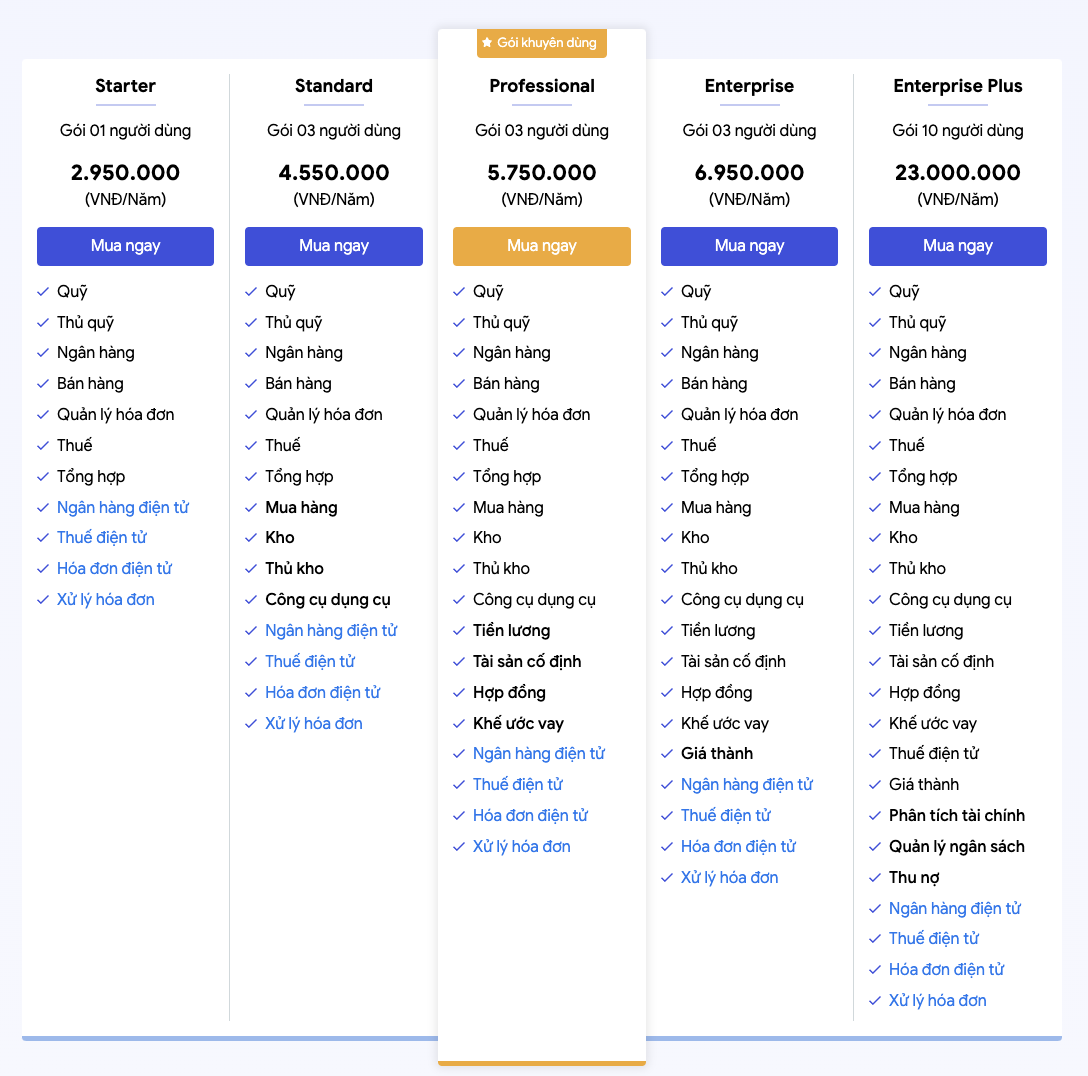Click the orange Mua ngay Professional button
The image size is (1088, 1076).
[542, 246]
